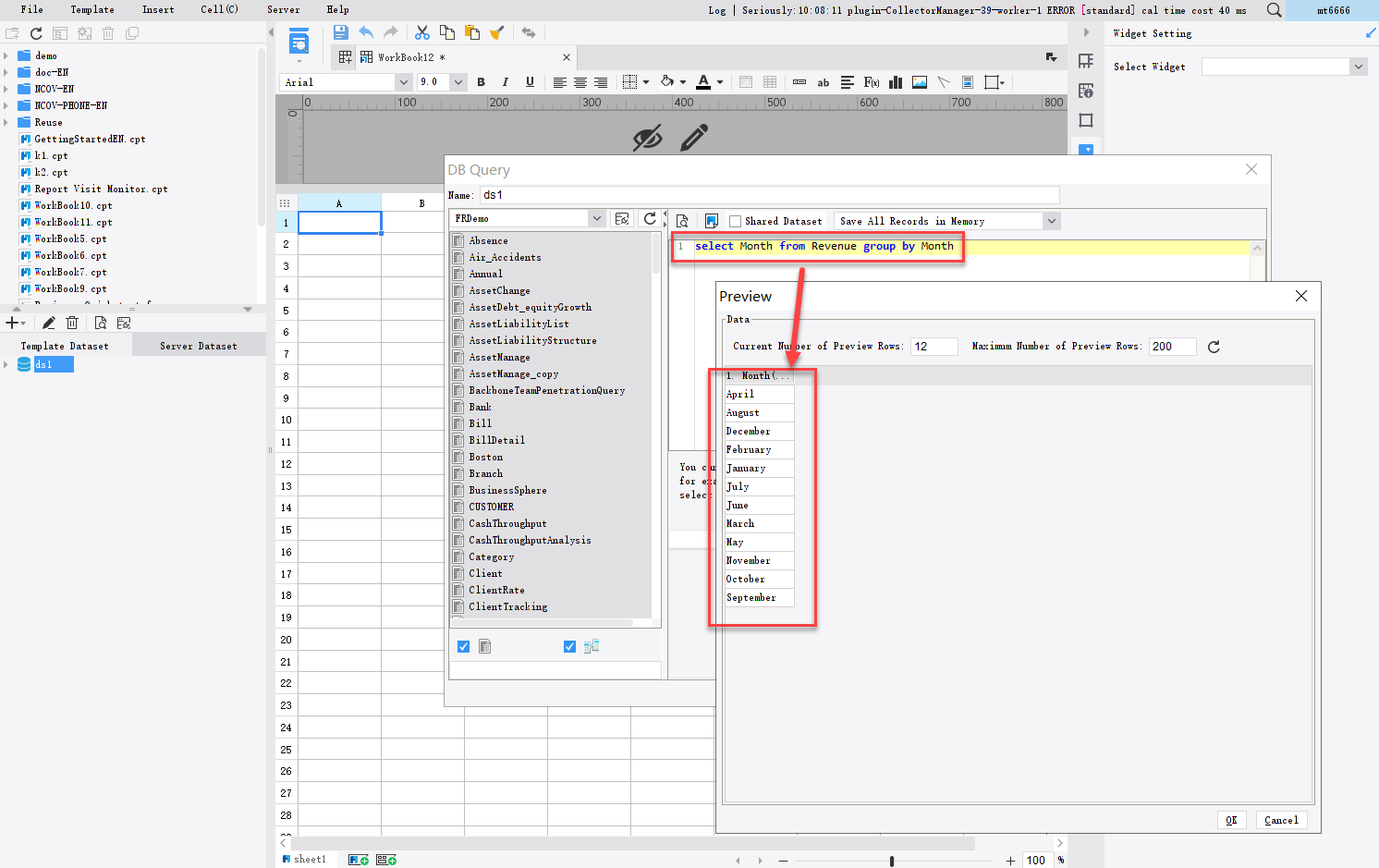Uncheck the table checkbox below the table list

pos(464,646)
